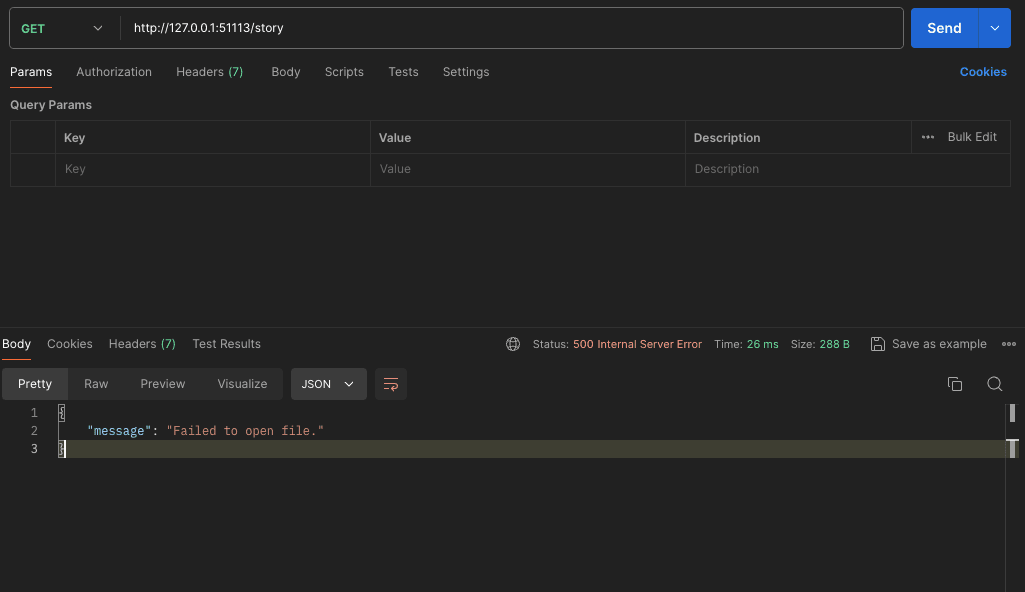
Task: Open the GET method dropdown
Action: coord(62,28)
